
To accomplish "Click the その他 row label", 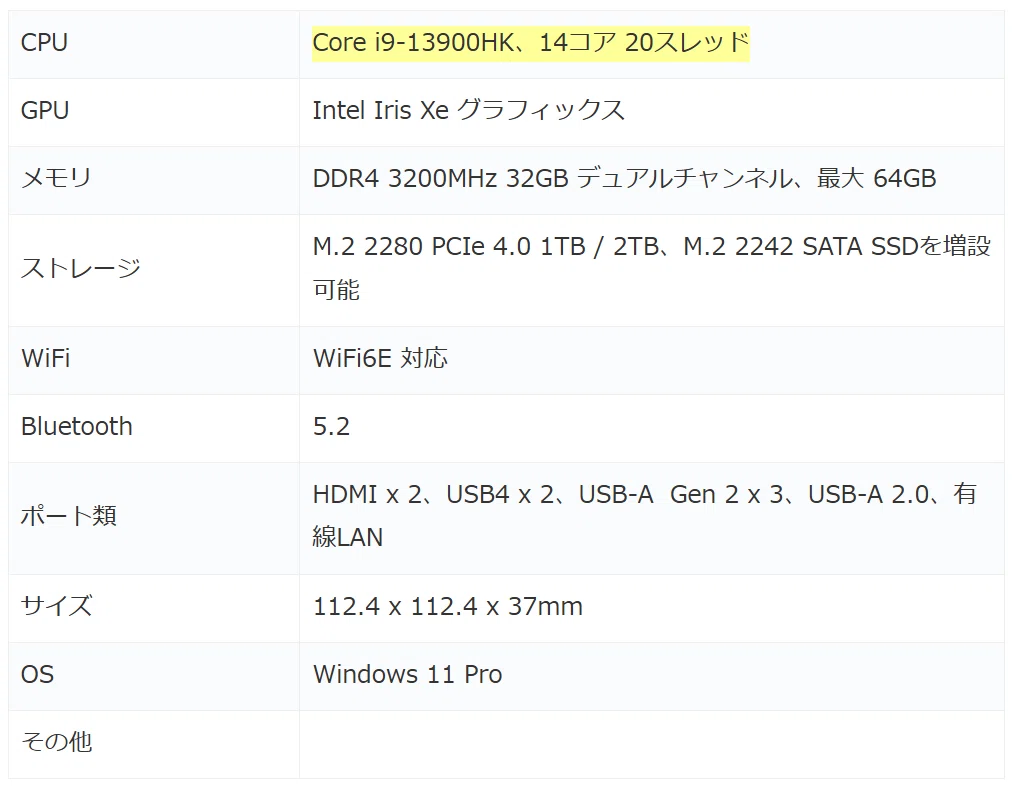I will [56, 742].
